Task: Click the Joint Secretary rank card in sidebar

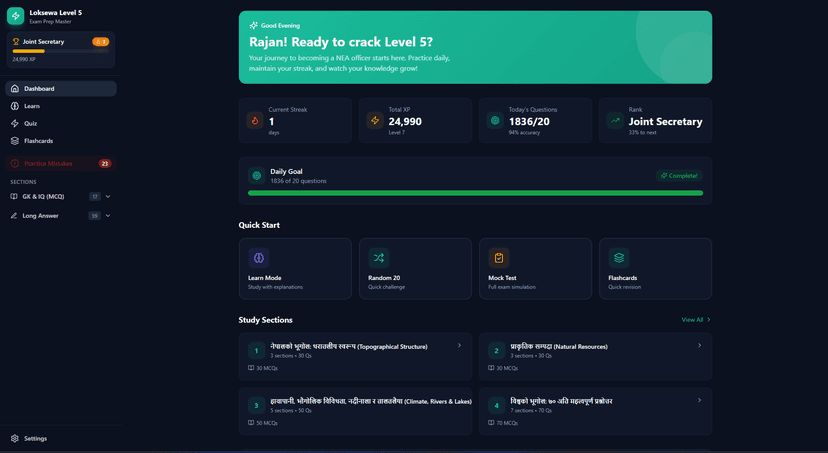Action: pos(60,50)
